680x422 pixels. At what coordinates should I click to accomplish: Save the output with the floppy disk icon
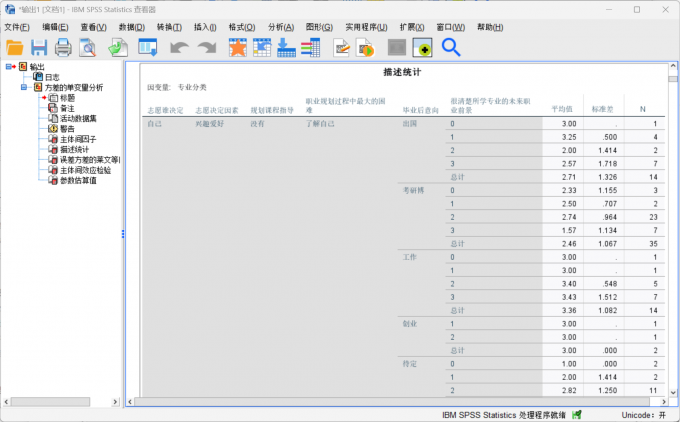pos(39,47)
